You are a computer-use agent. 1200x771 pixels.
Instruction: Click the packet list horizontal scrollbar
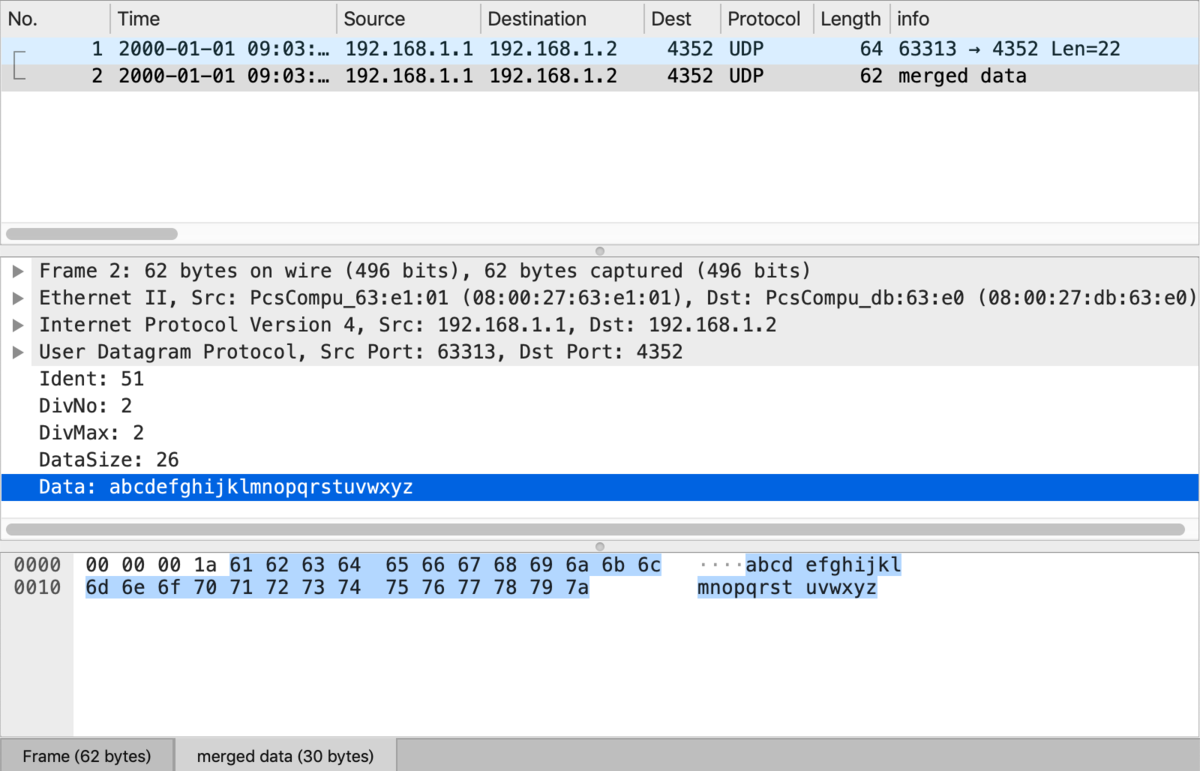(x=92, y=234)
